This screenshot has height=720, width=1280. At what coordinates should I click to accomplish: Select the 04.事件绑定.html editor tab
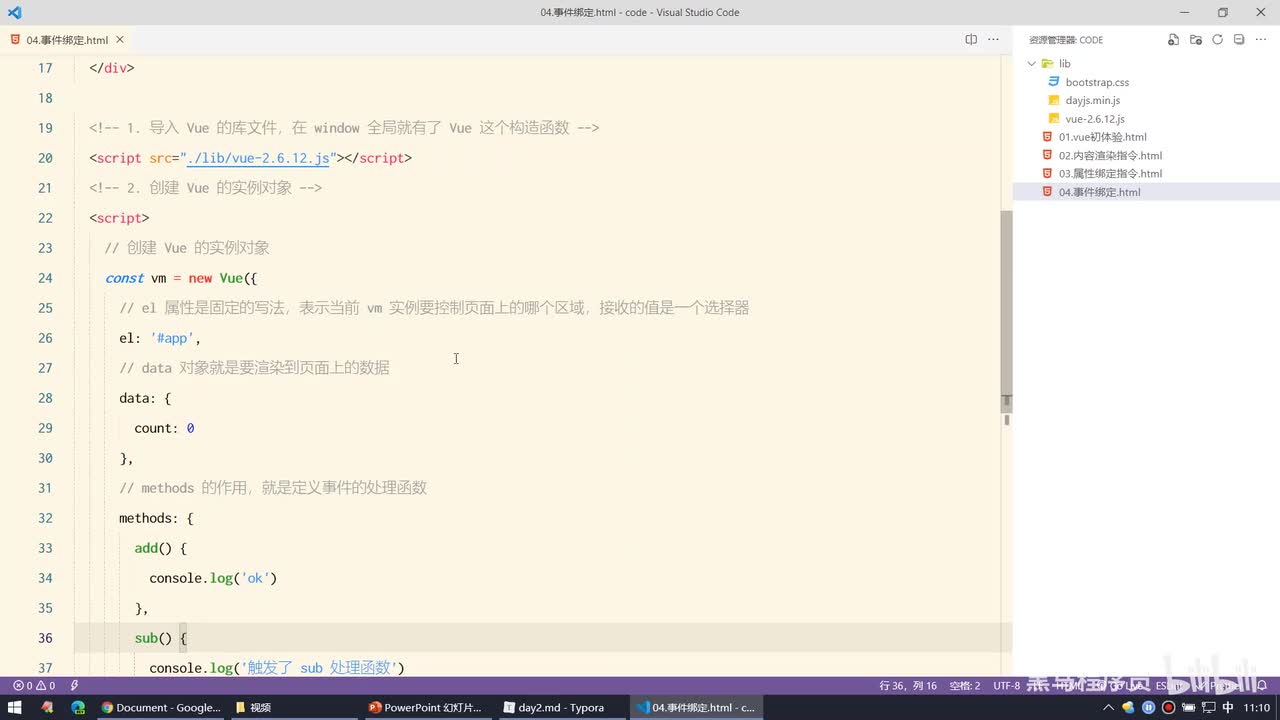68,40
